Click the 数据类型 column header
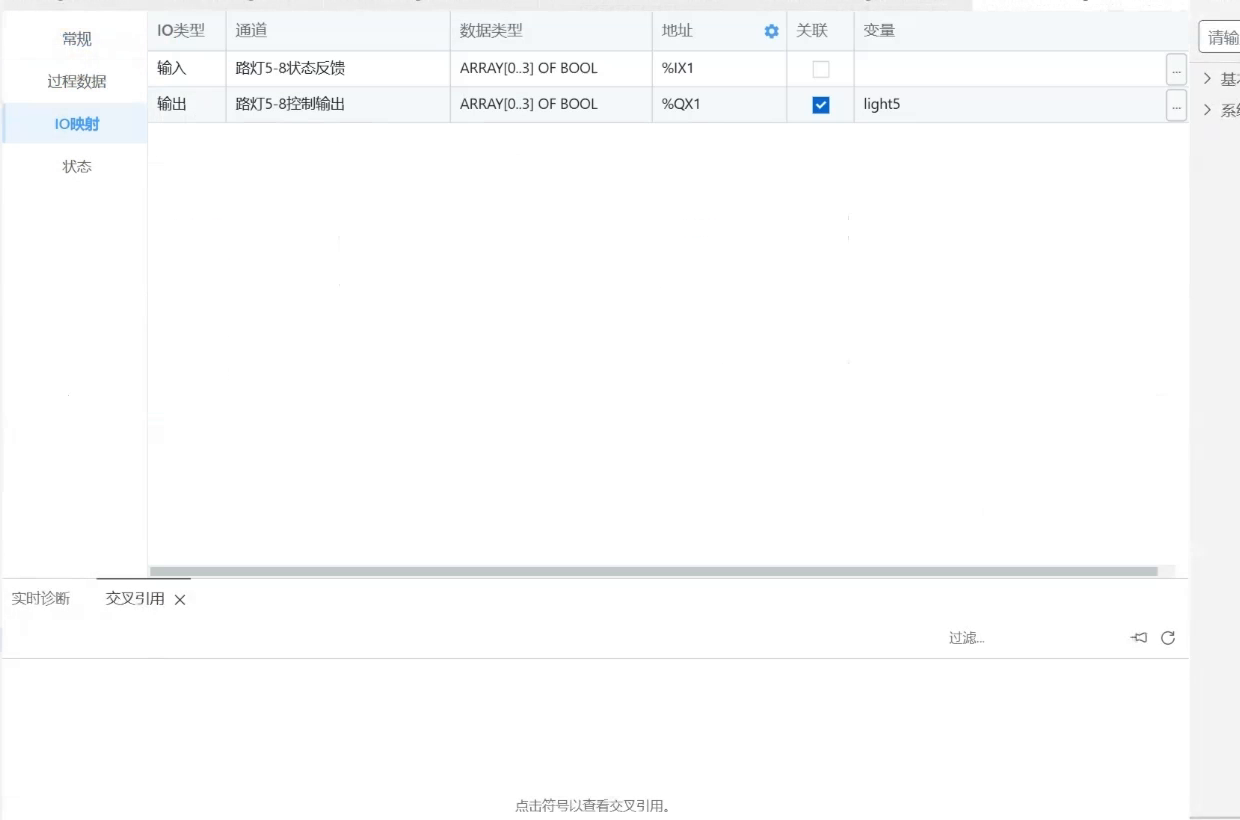Viewport: 1240px width, 820px height. [551, 31]
